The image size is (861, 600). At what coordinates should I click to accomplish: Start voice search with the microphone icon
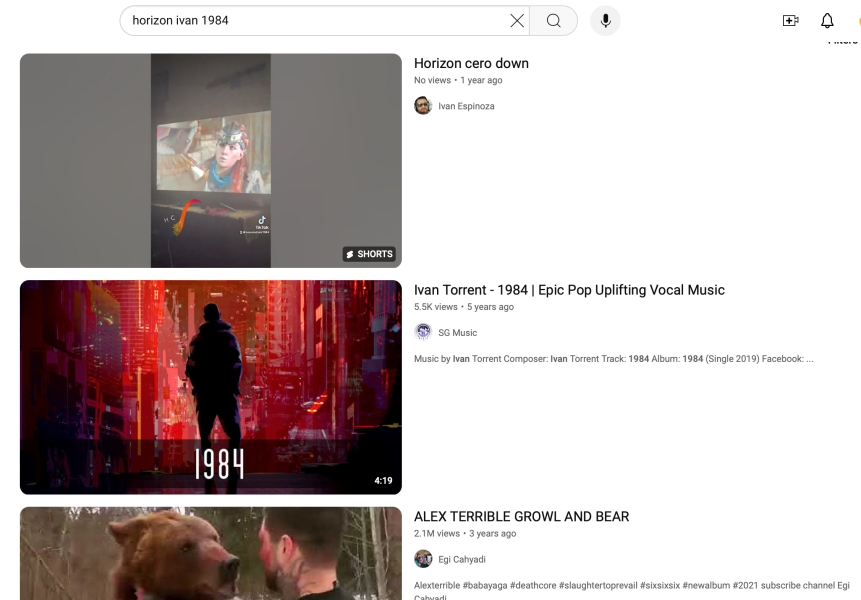coord(605,21)
